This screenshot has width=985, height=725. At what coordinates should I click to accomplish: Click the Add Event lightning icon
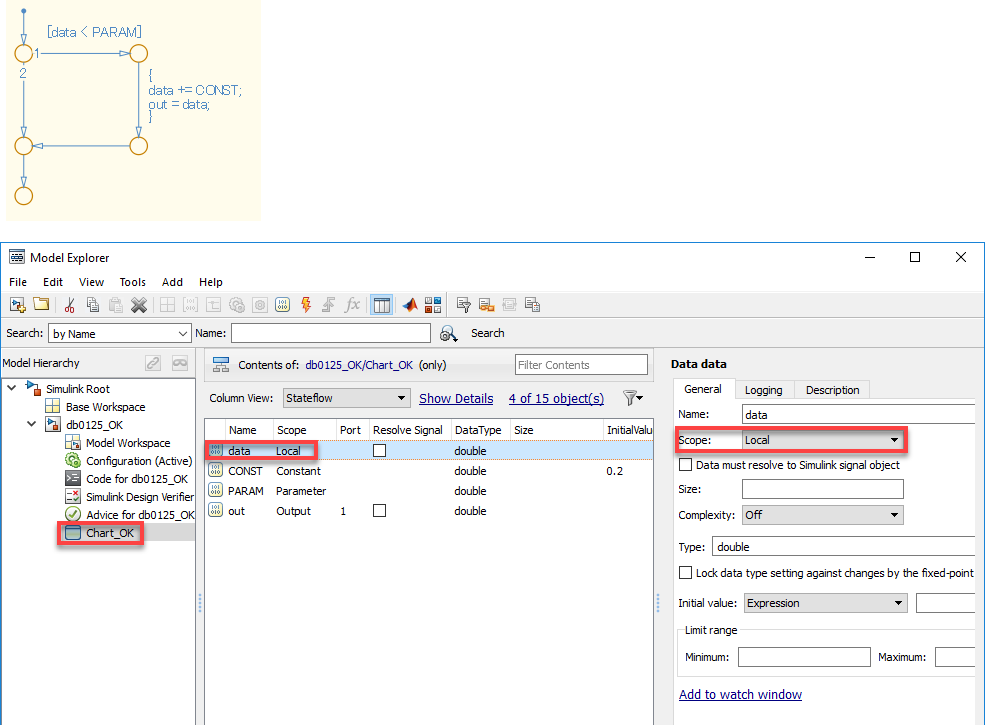[306, 305]
